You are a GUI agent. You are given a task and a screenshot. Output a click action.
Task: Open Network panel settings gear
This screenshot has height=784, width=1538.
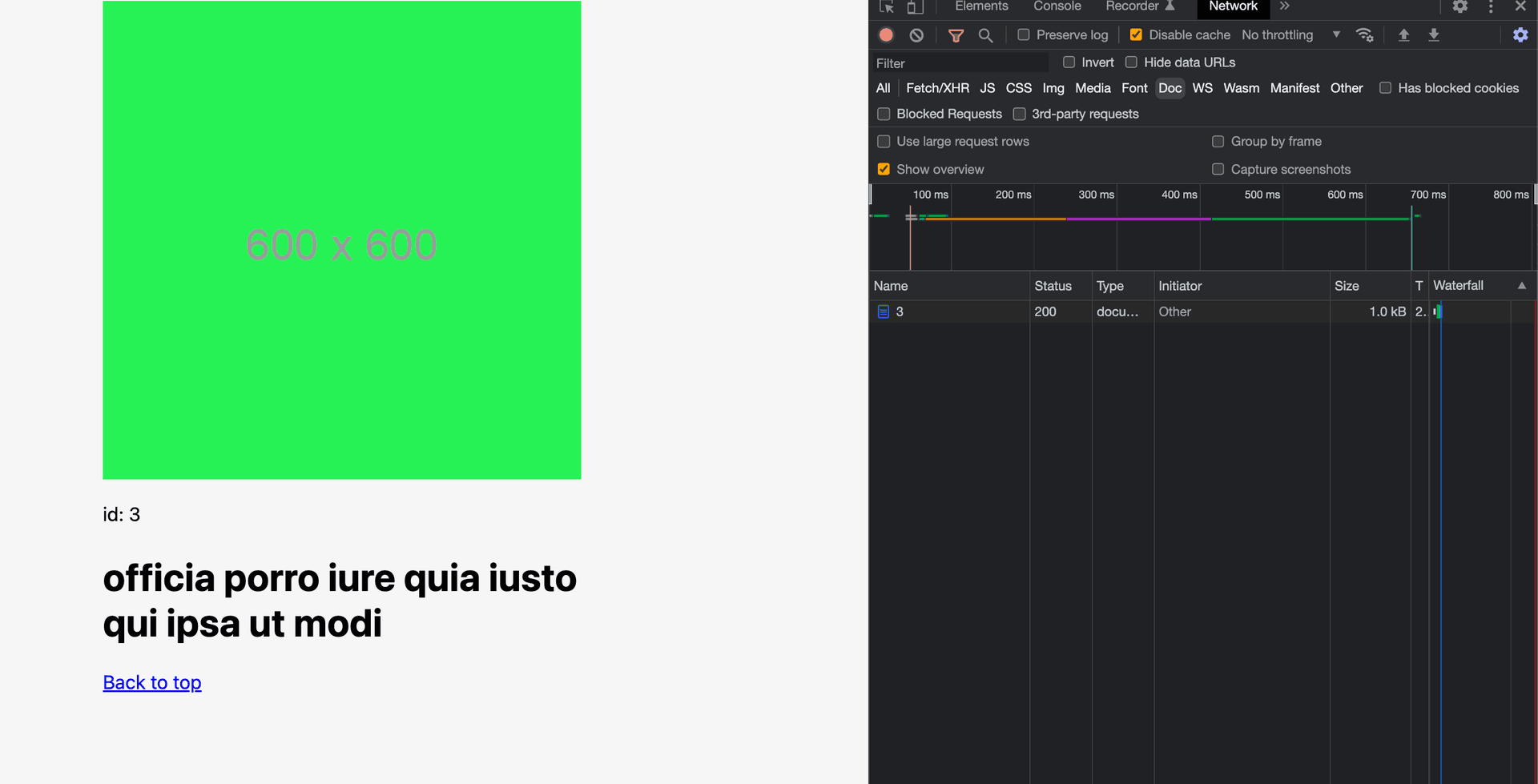1520,34
